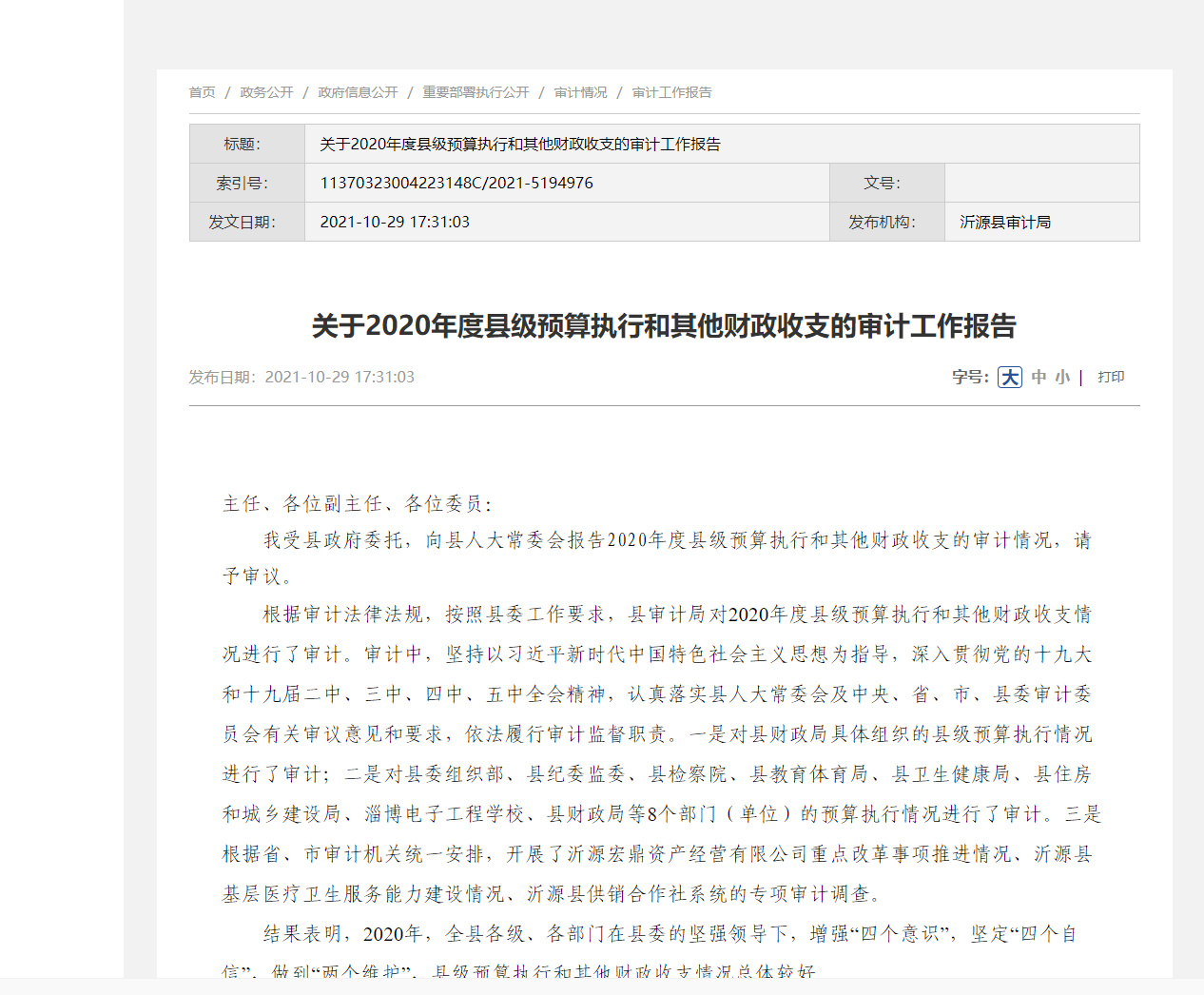Viewport: 1204px width, 995px height.
Task: Click the report title in the 标题 row
Action: click(520, 145)
